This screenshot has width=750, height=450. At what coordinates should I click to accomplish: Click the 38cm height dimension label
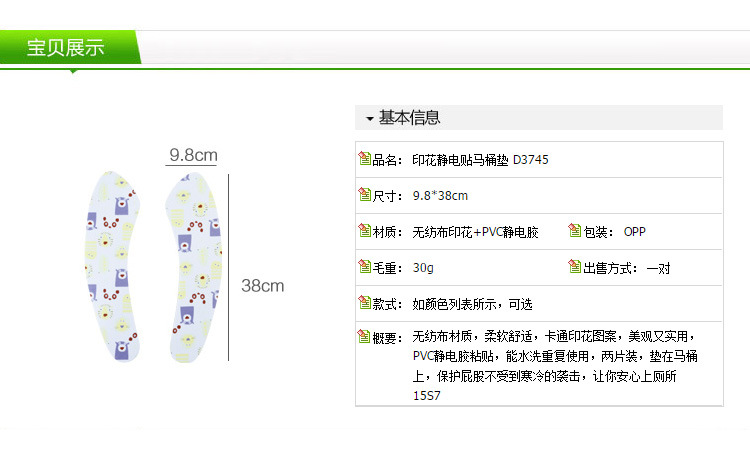[x=263, y=286]
